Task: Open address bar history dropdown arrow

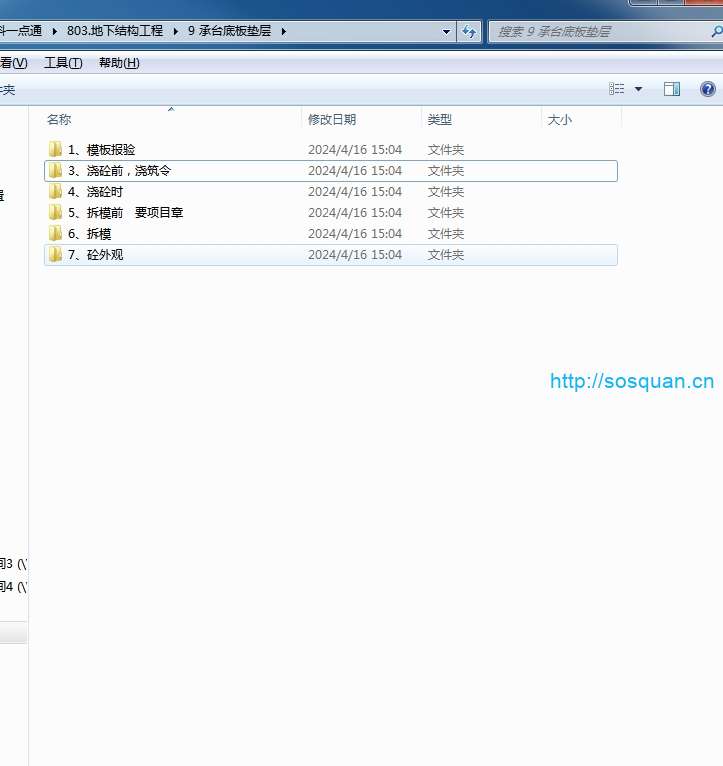Action: [x=446, y=31]
